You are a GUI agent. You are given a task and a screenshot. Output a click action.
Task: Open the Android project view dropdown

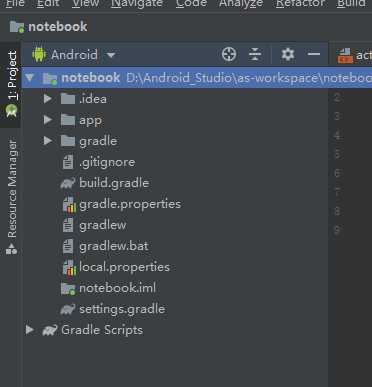click(x=83, y=55)
